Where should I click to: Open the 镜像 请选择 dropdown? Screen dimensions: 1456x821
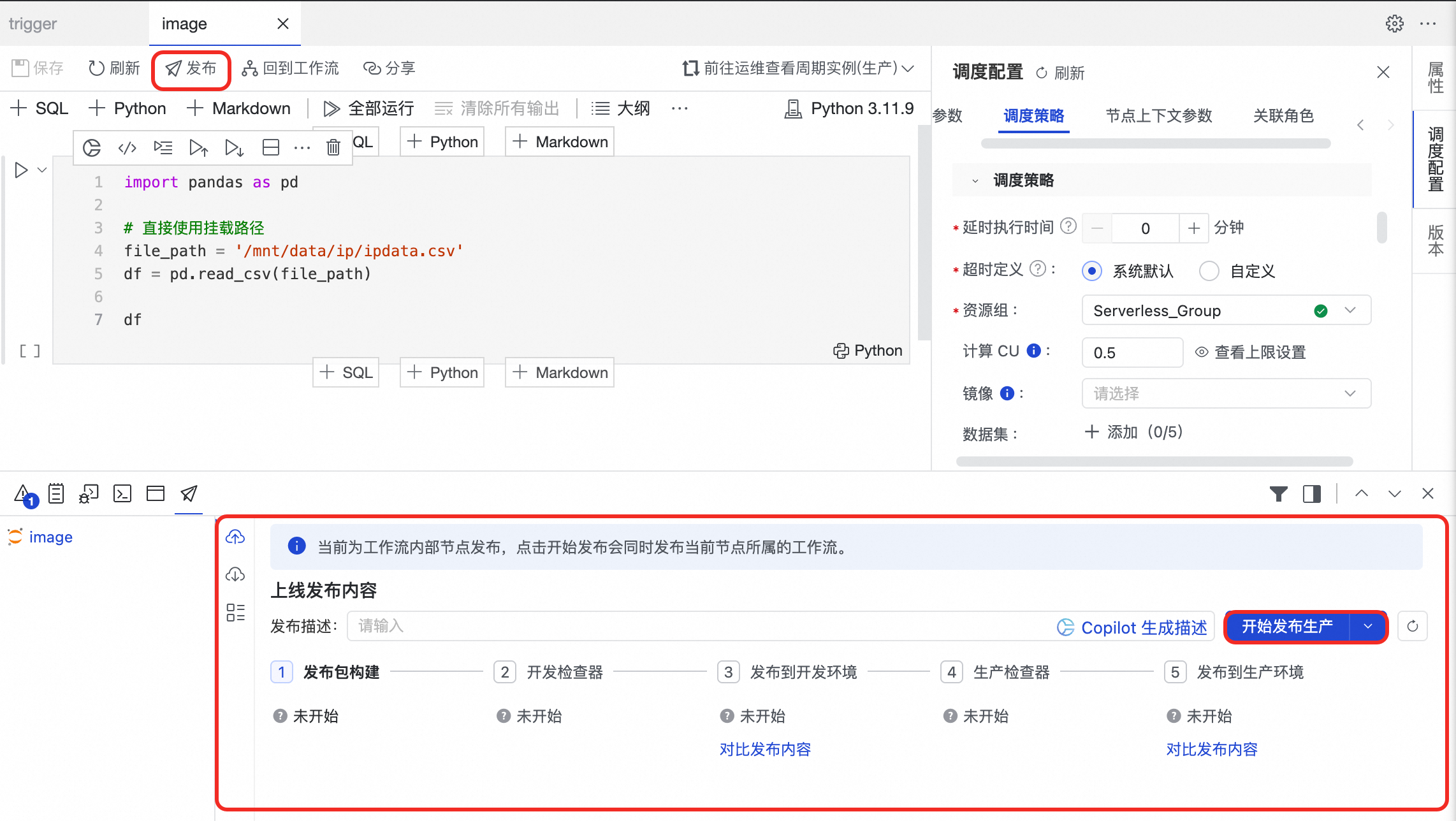click(1225, 393)
